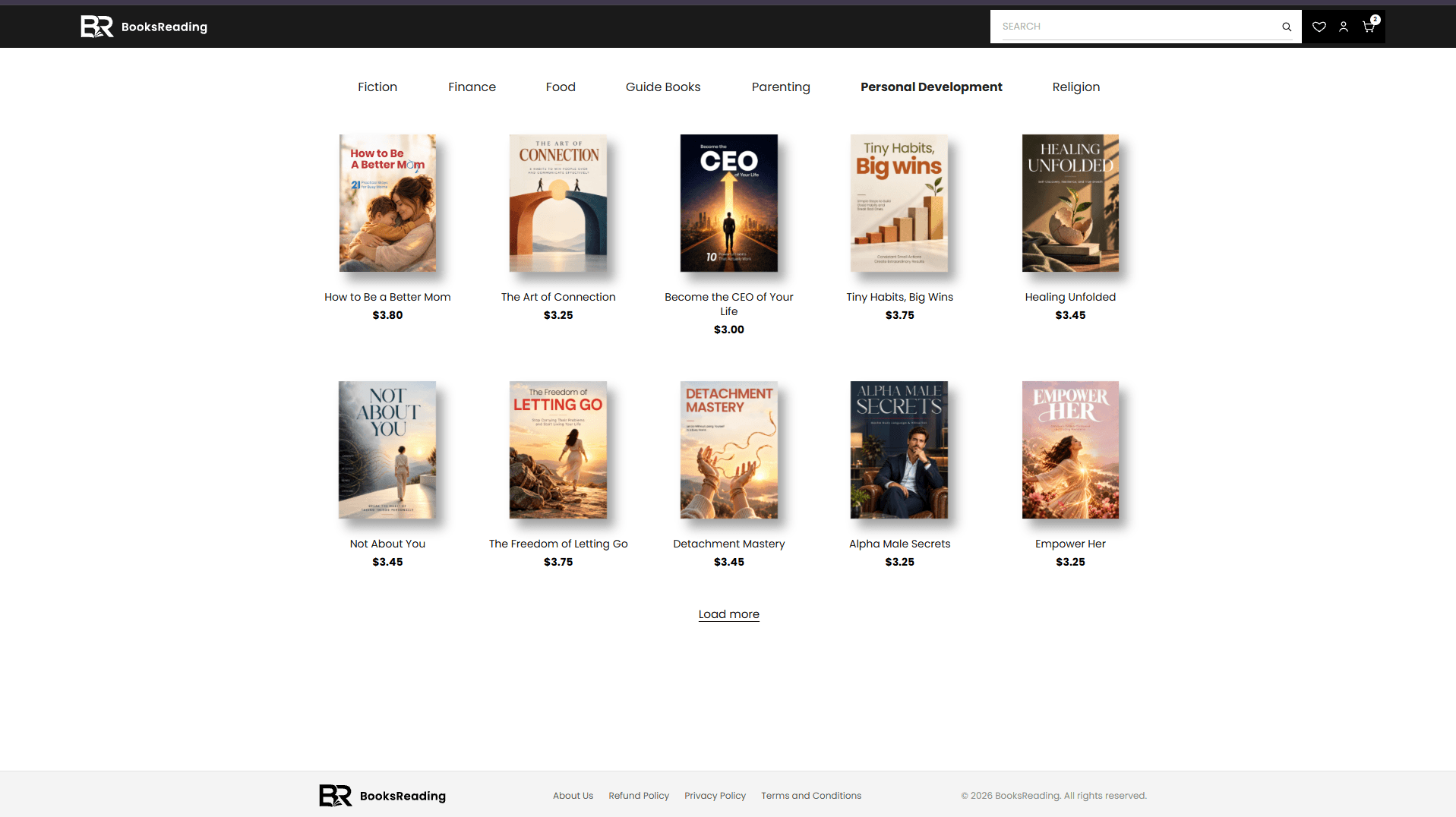Screen dimensions: 1456x817
Task: Open the wishlist heart icon
Action: 1319,27
